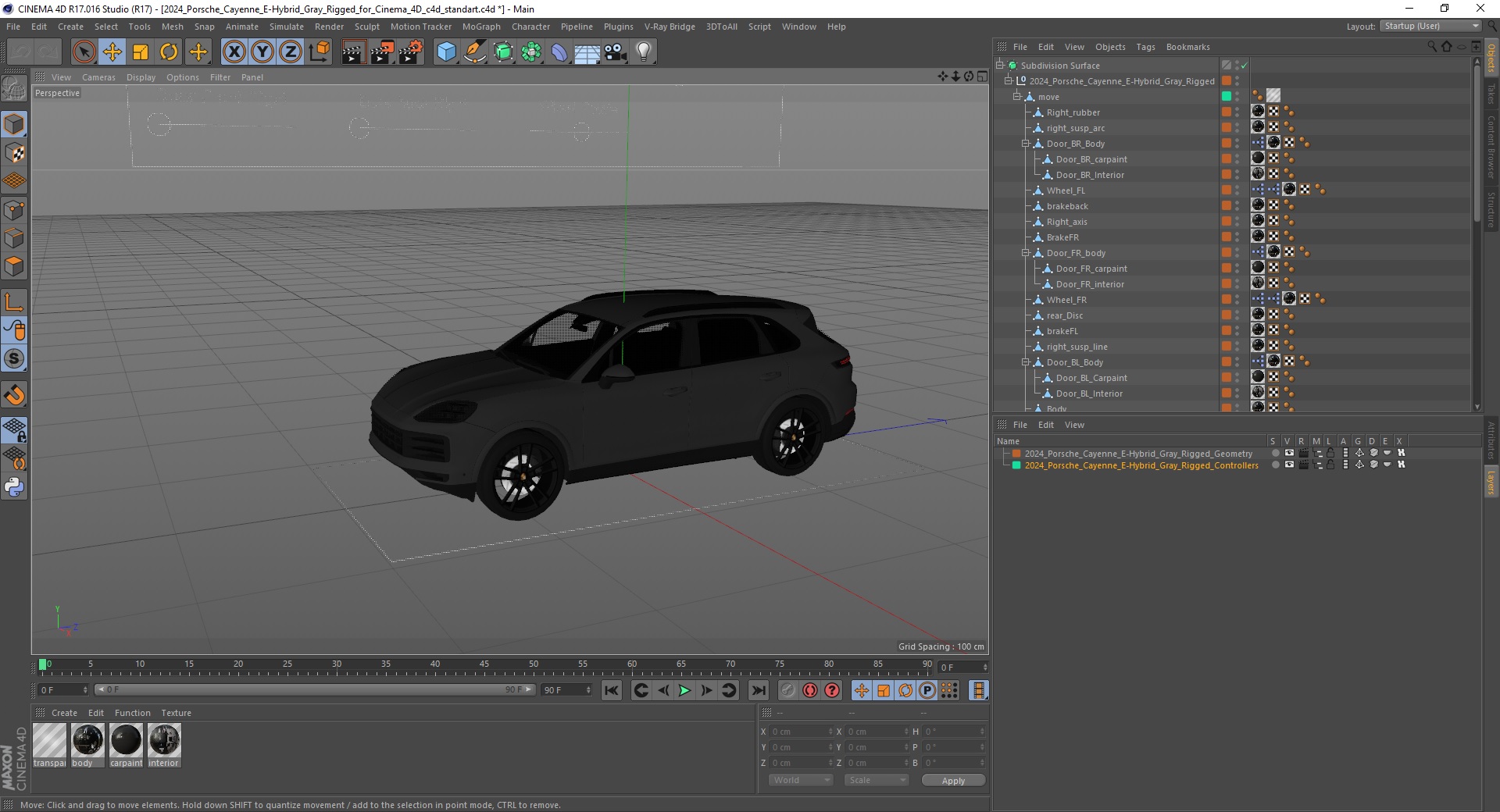Open the Character menu
Viewport: 1500px width, 812px height.
530,27
